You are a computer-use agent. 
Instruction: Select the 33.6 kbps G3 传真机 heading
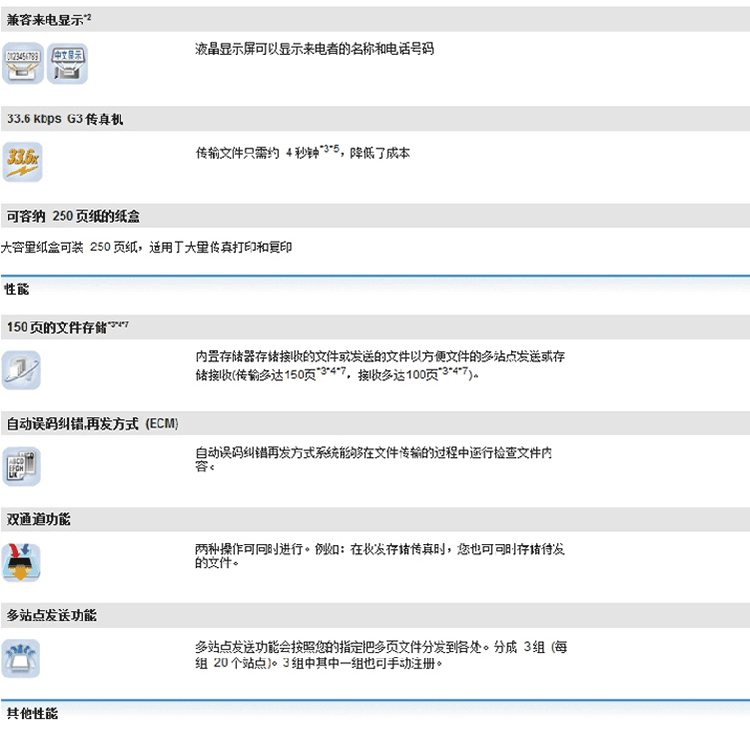tap(65, 119)
